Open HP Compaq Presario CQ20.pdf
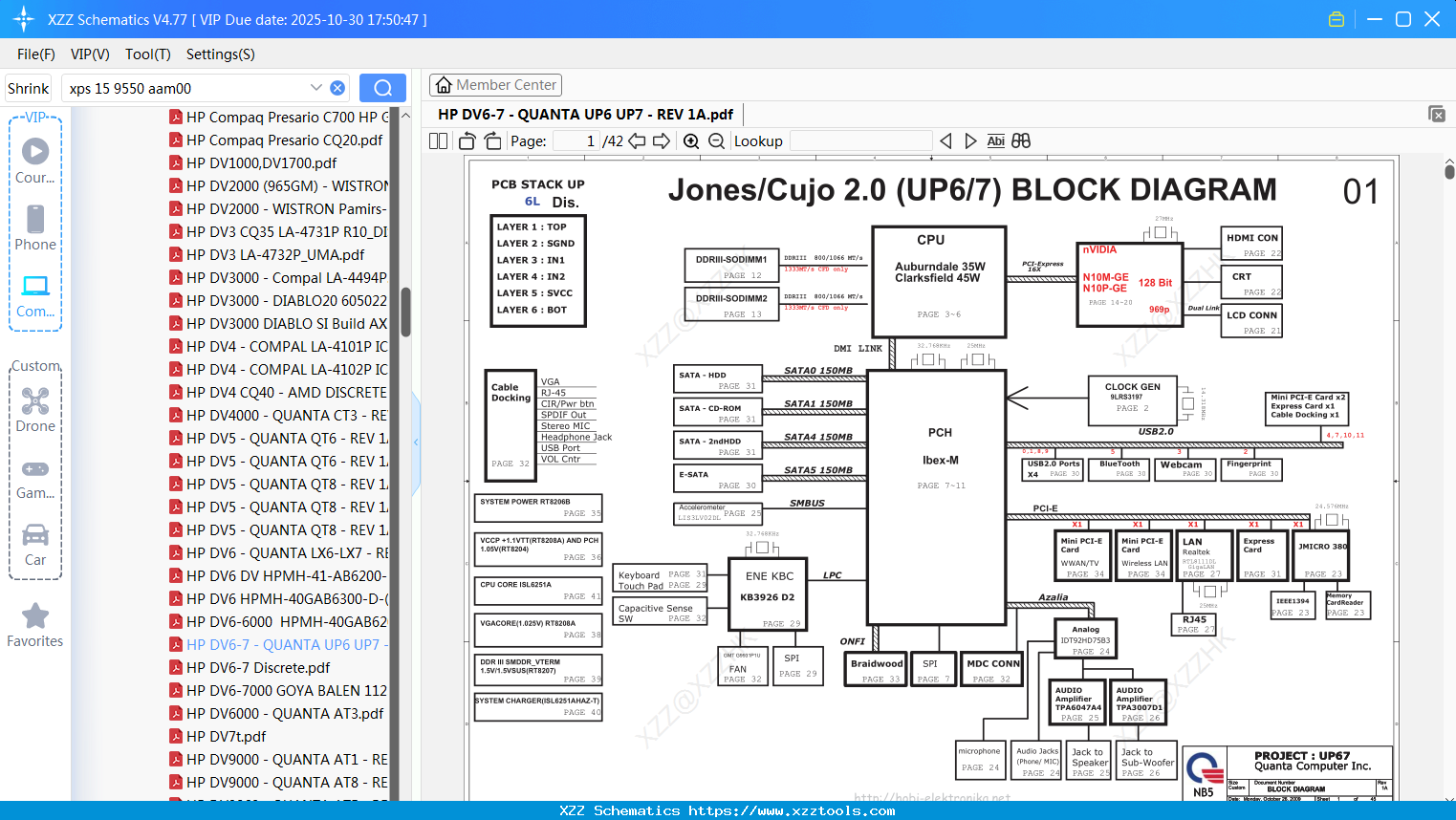The image size is (1456, 820). click(275, 140)
